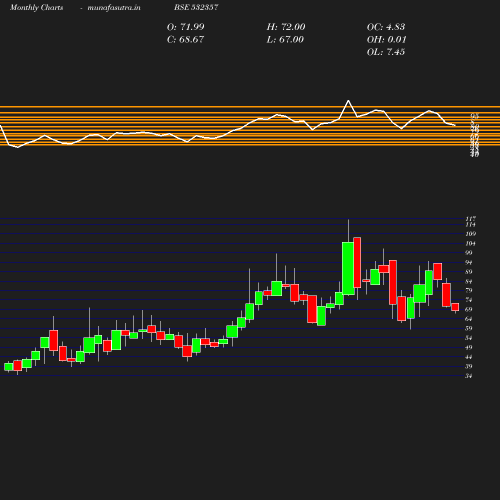Click the 114 price axis label
This screenshot has width=500, height=500.
click(470, 224)
